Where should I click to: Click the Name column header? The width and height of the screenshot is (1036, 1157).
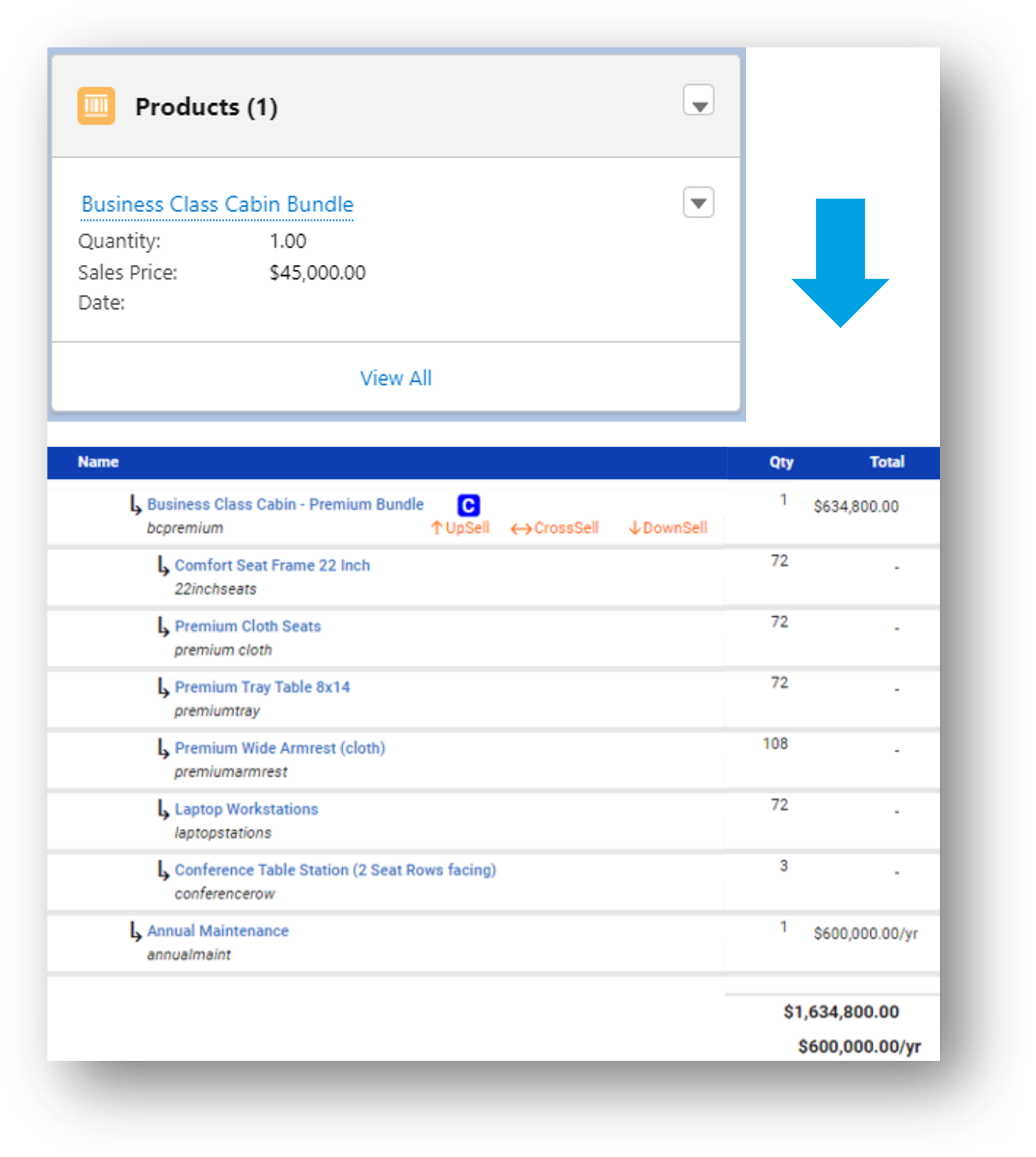98,462
